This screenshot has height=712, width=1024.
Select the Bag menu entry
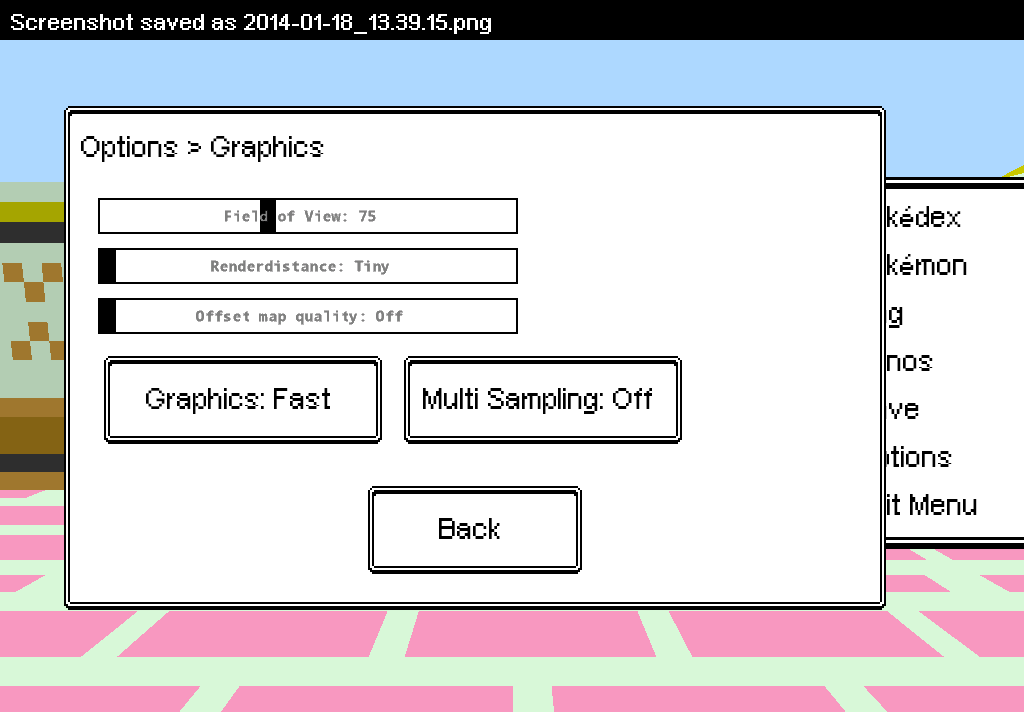click(895, 315)
